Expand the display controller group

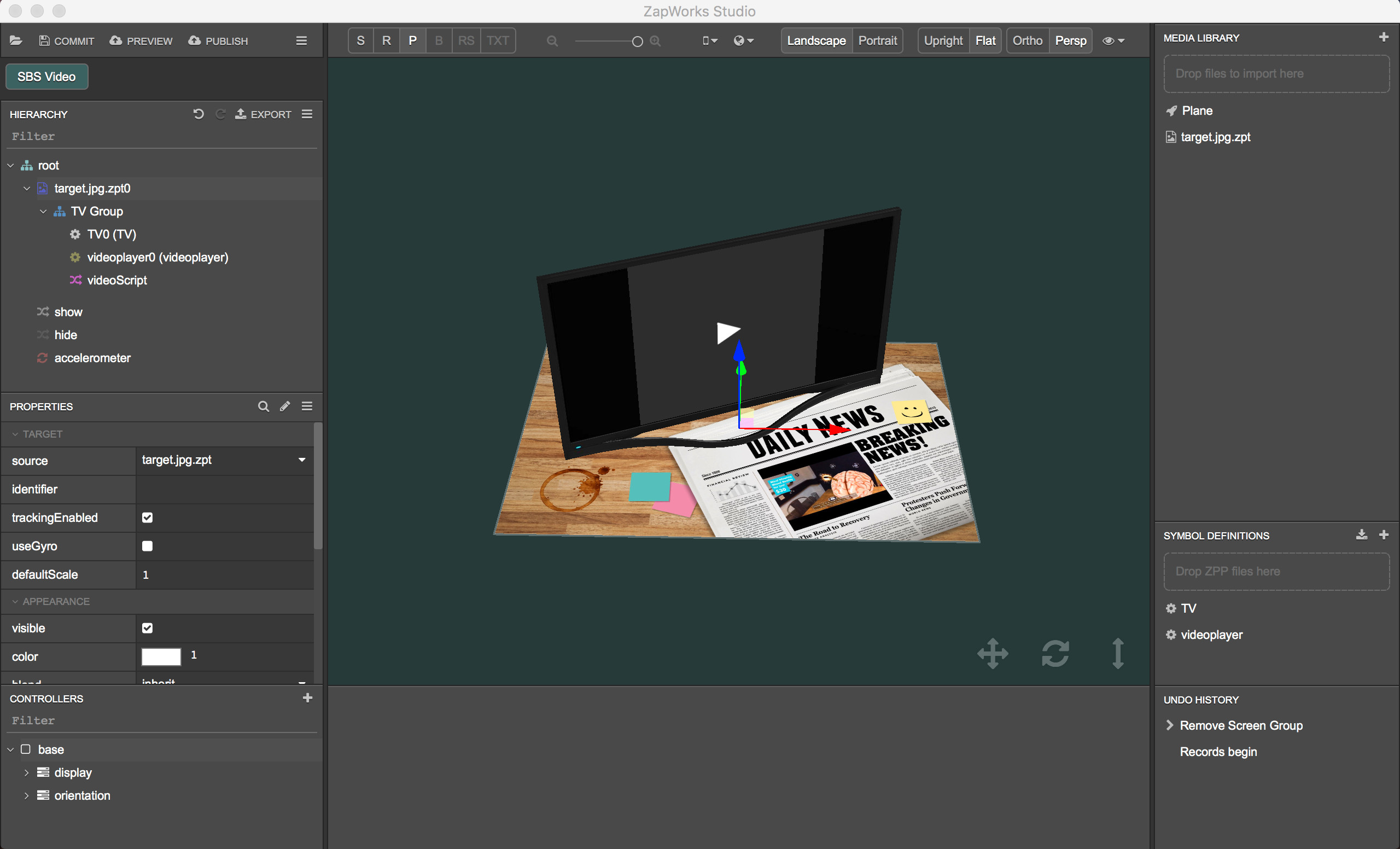pyautogui.click(x=26, y=773)
